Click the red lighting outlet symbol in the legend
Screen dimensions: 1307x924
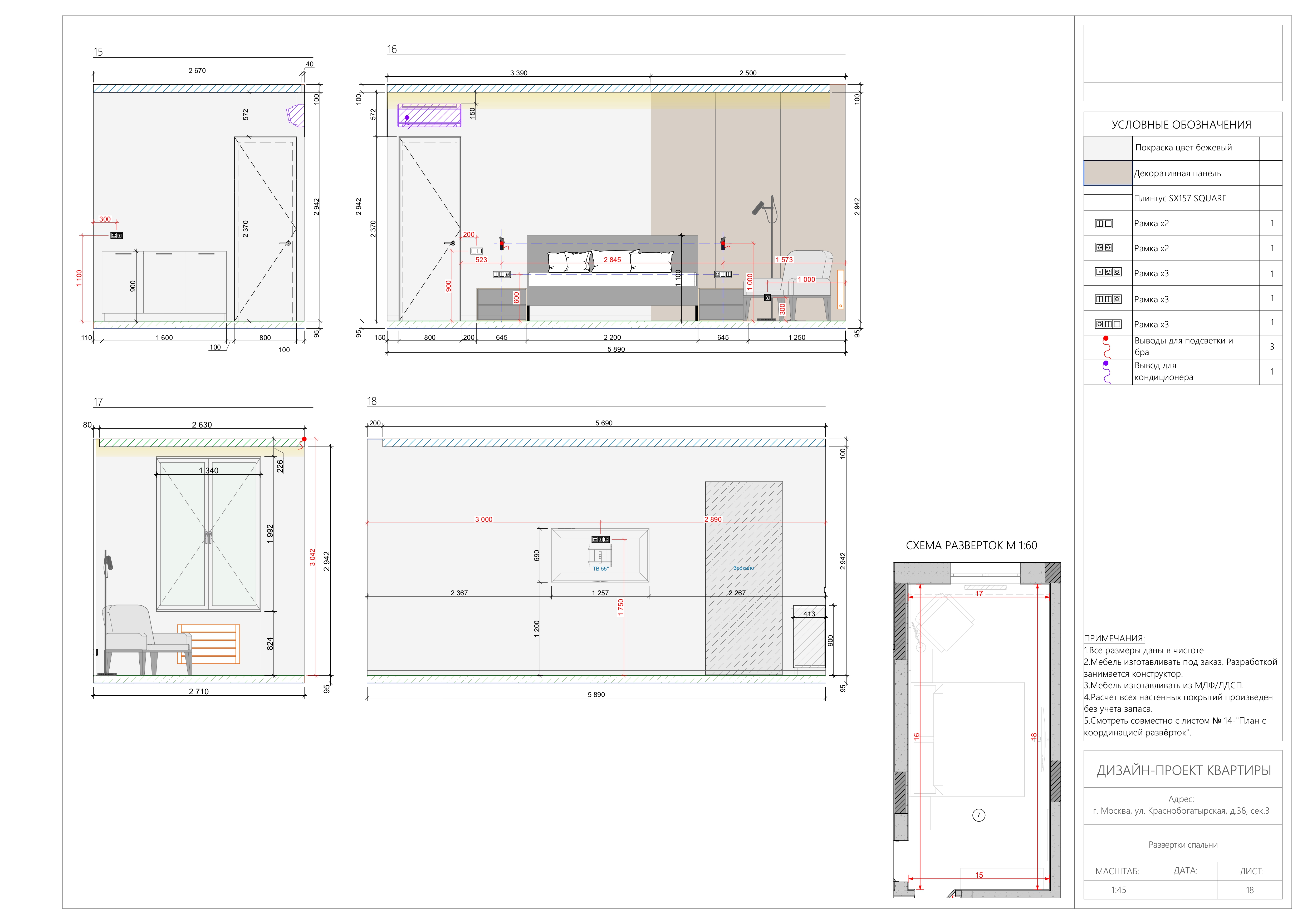click(x=1106, y=347)
